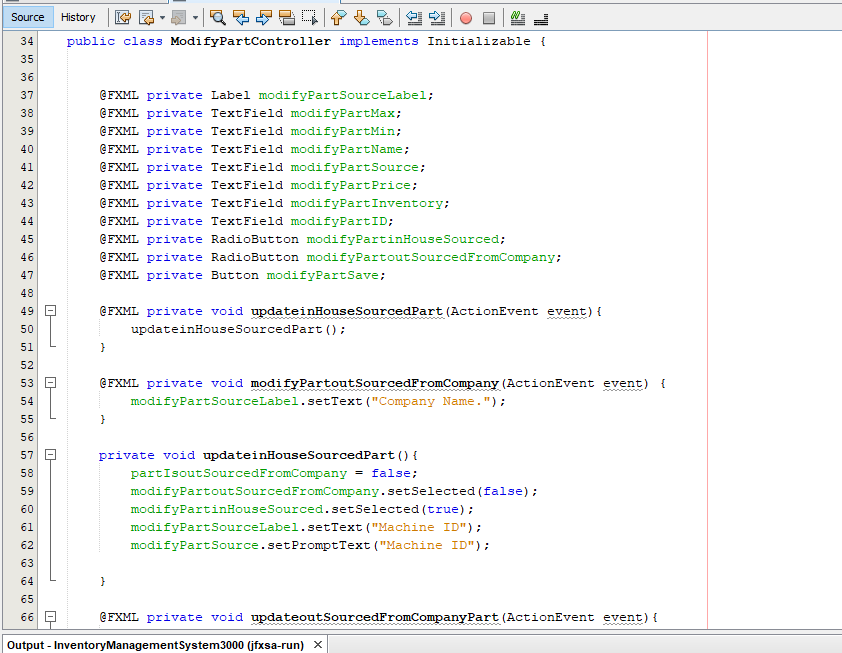Toggle Rectangular Selection icon
Screen dimensions: 842x653
pyautogui.click(x=310, y=18)
